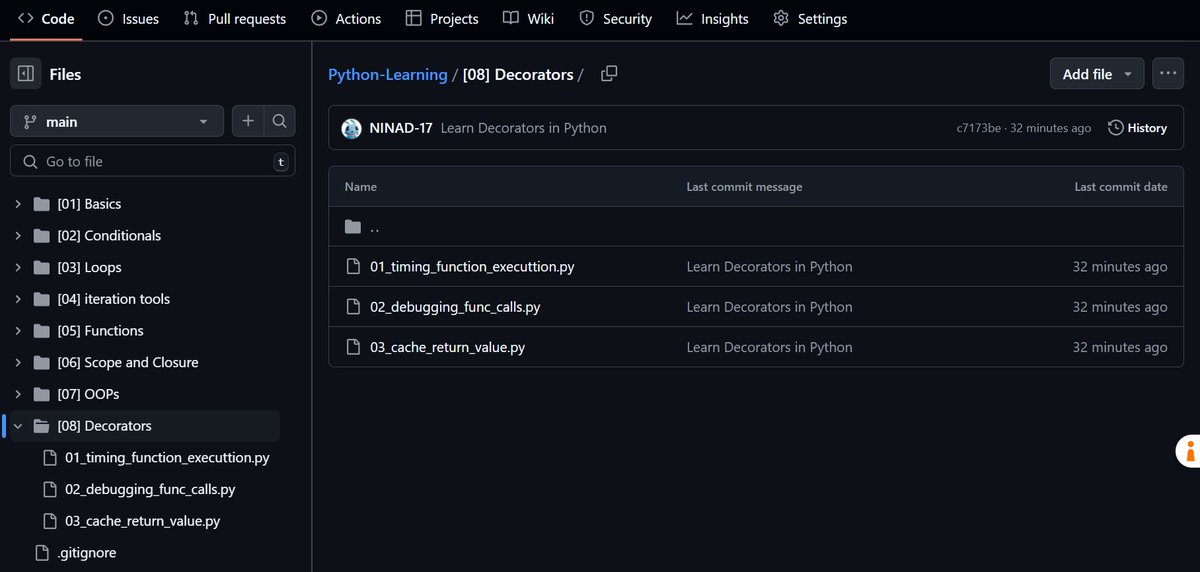Open the Code tab
Viewport: 1200px width, 572px height.
coord(47,18)
